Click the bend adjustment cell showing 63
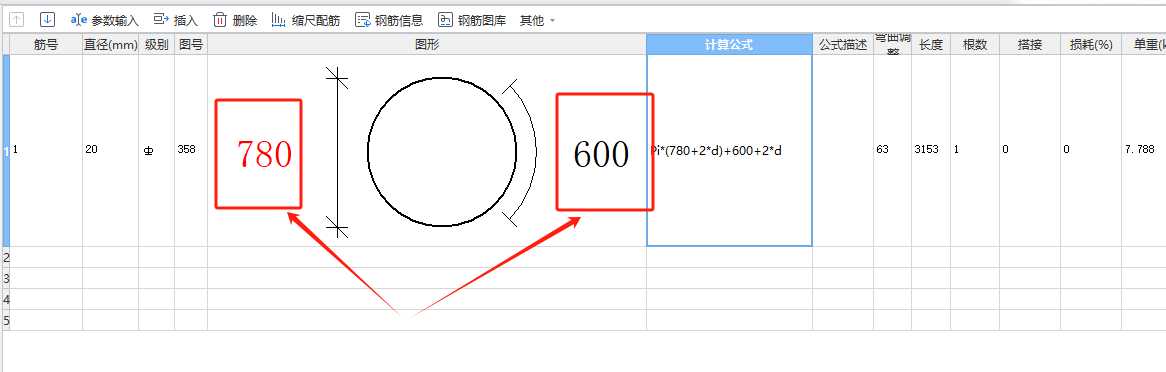The height and width of the screenshot is (372, 1166). pos(892,150)
